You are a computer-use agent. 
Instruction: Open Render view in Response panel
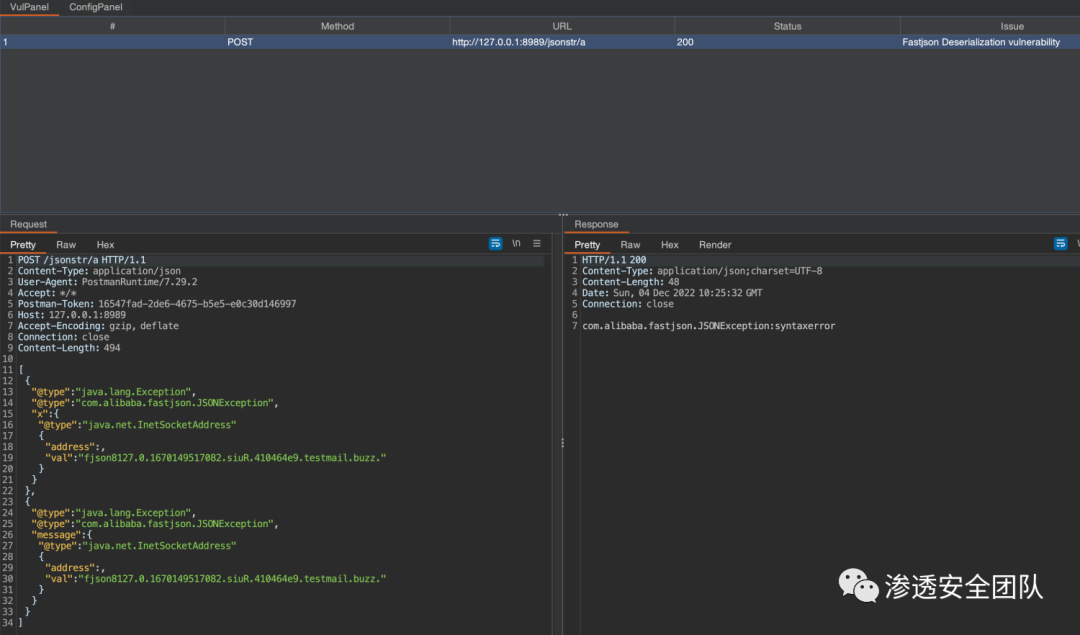[x=715, y=244]
